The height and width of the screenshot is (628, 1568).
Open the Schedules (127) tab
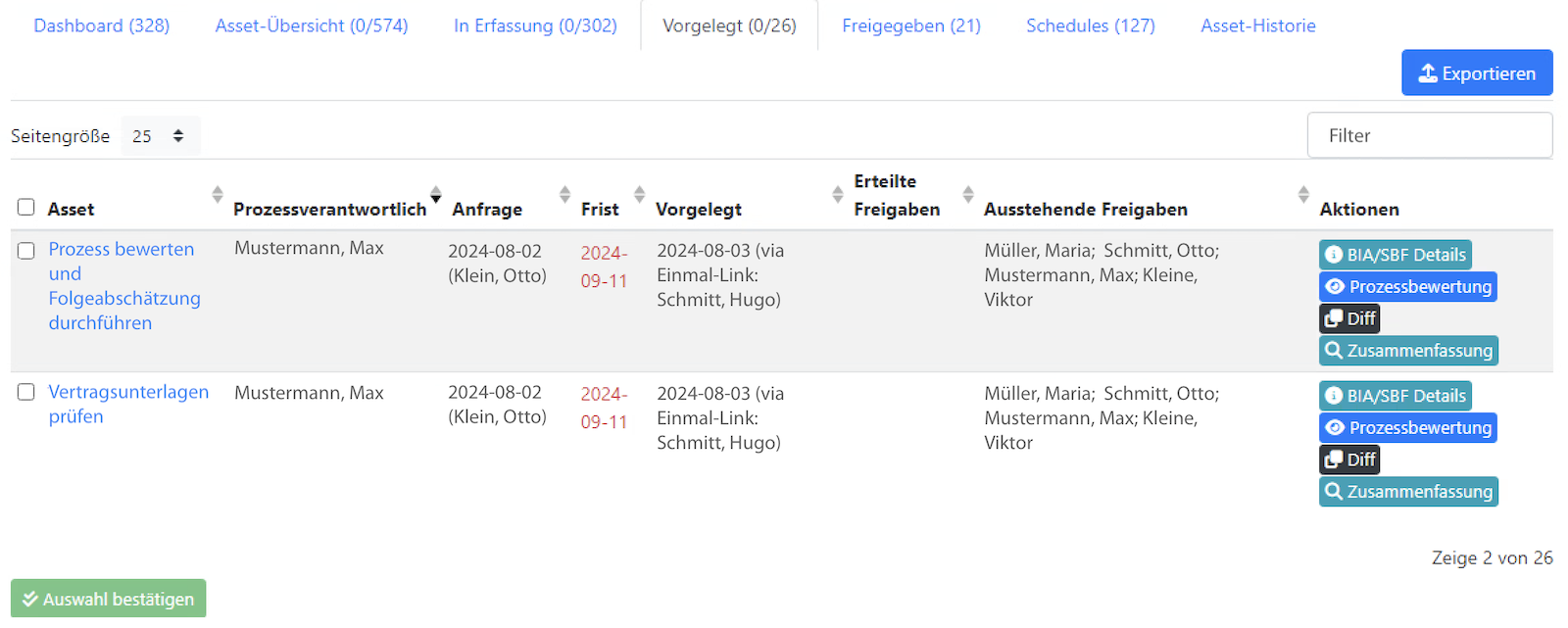[1091, 25]
